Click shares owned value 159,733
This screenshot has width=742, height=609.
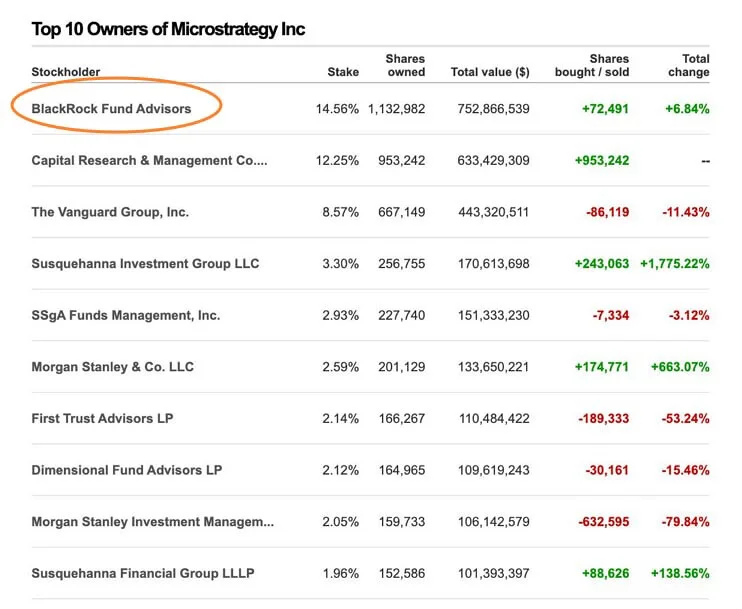pos(402,521)
